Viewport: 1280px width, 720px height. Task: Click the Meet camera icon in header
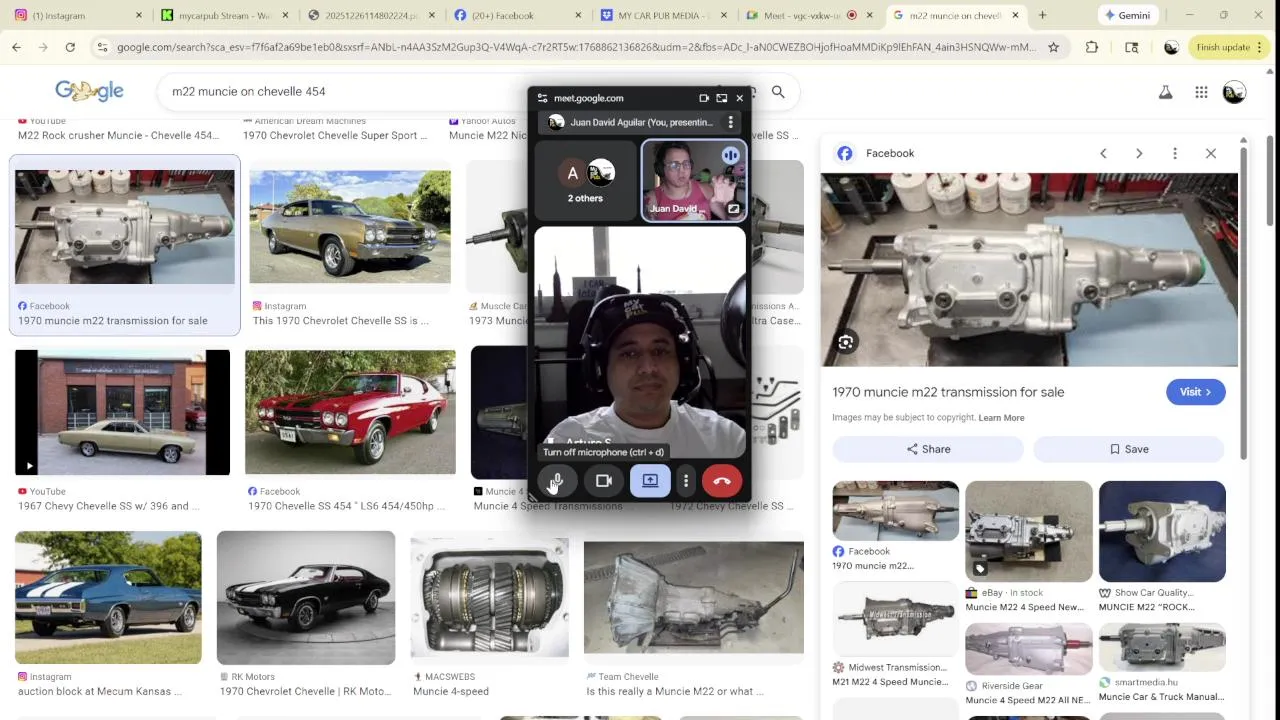coord(704,98)
